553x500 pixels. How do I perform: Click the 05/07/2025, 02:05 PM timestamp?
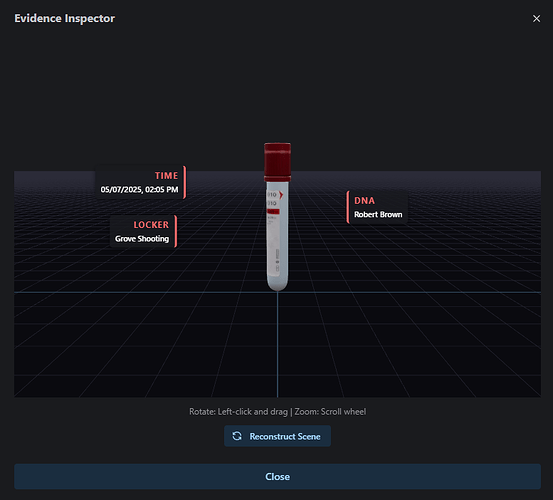139,190
